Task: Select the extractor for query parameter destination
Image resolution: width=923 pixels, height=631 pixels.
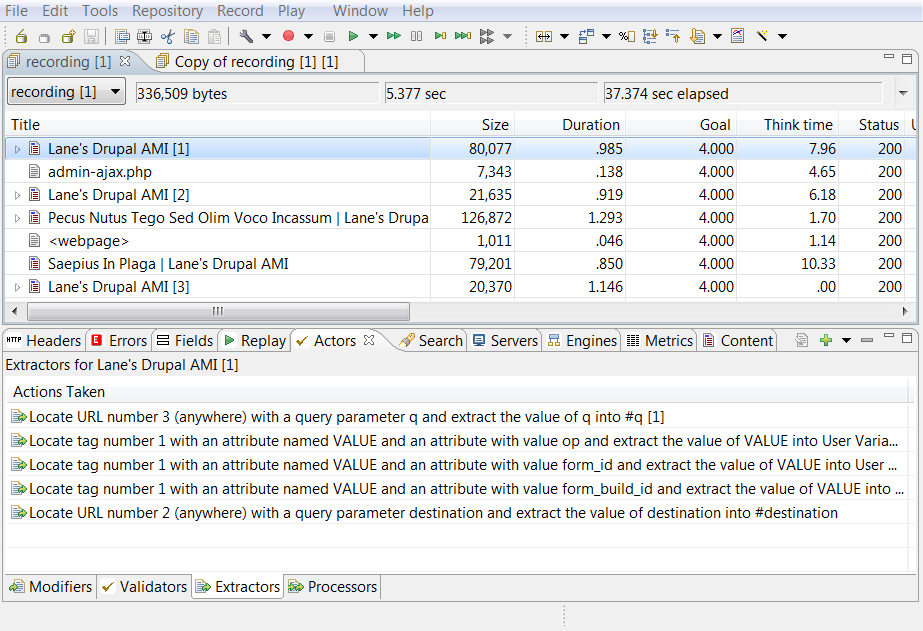Action: tap(459, 513)
